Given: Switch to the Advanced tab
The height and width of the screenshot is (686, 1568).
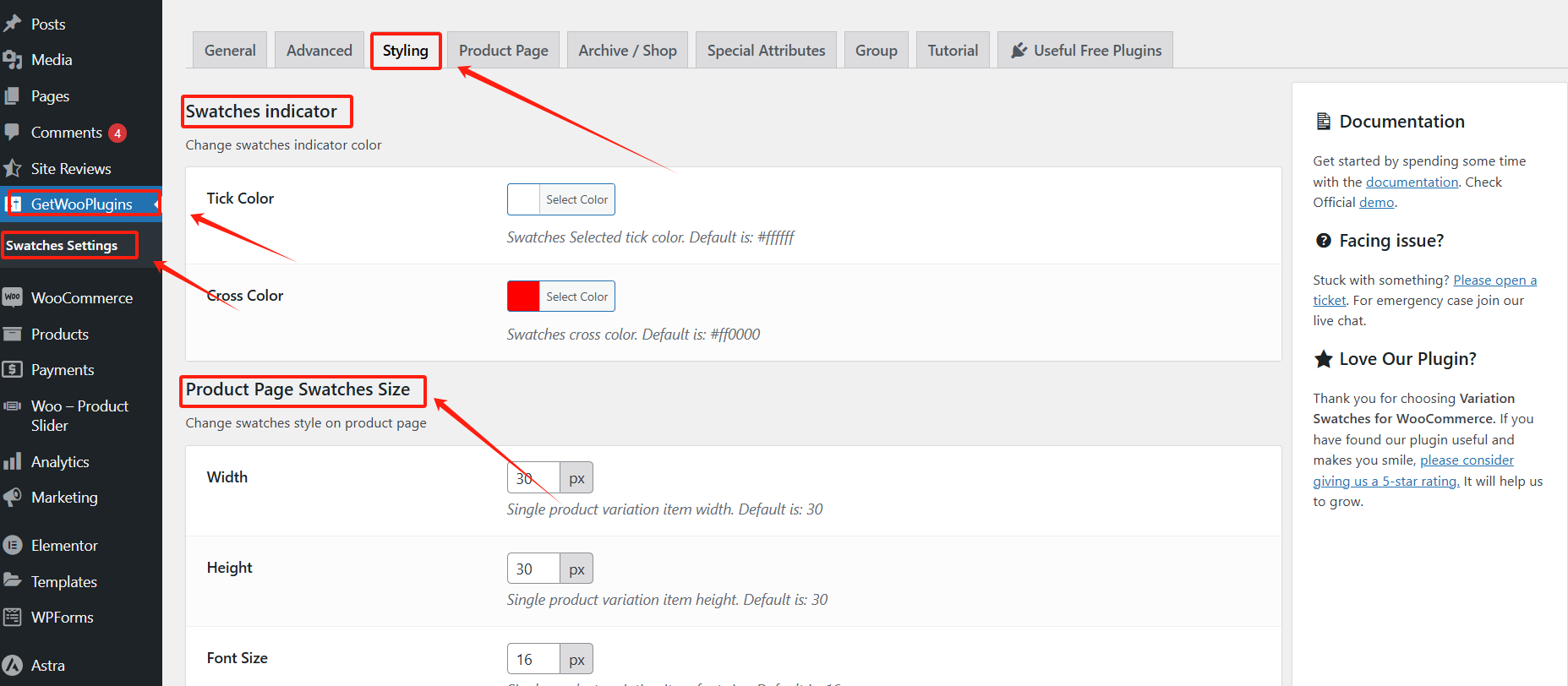Looking at the screenshot, I should click(x=320, y=51).
